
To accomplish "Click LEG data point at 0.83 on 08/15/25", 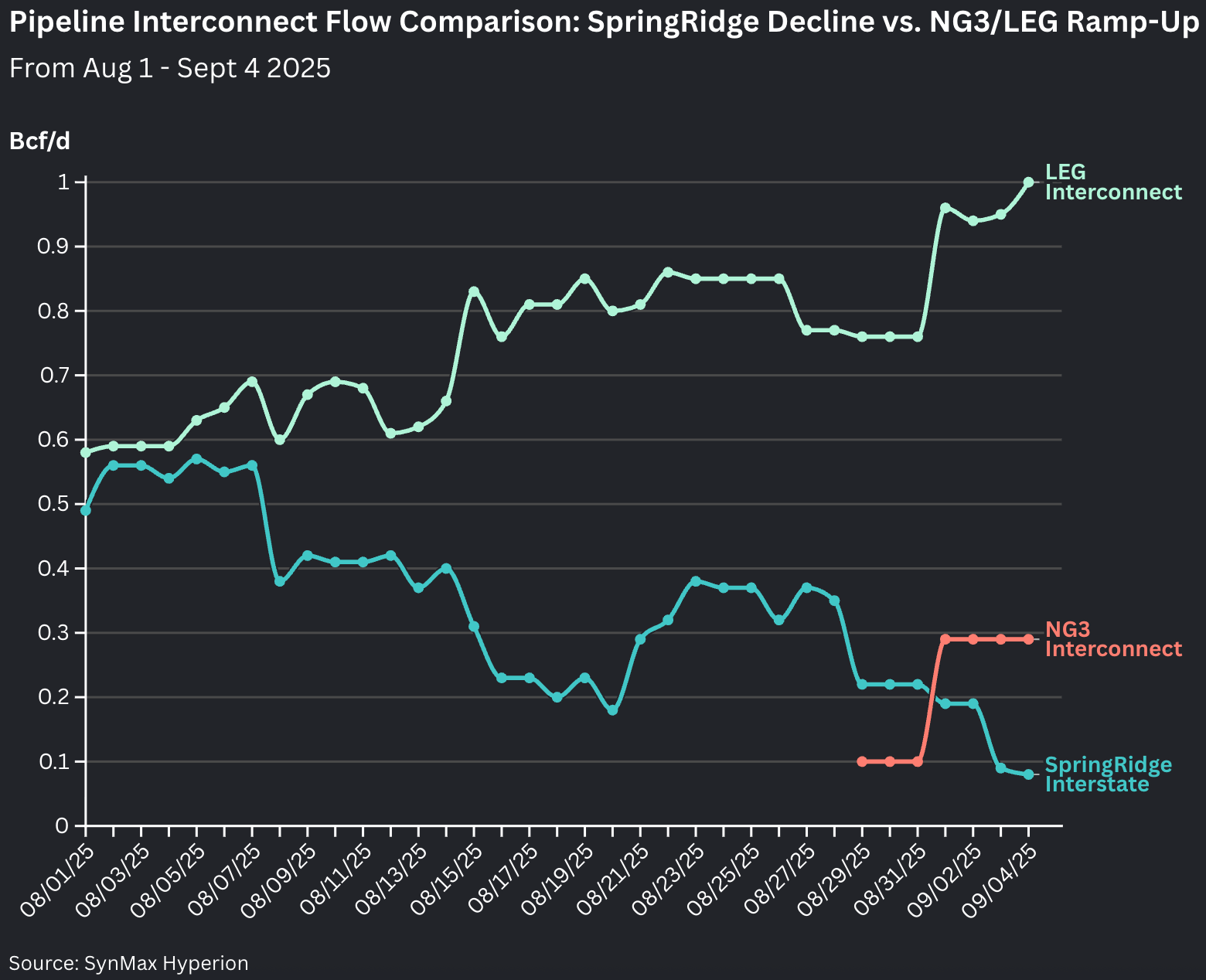I will click(x=474, y=291).
